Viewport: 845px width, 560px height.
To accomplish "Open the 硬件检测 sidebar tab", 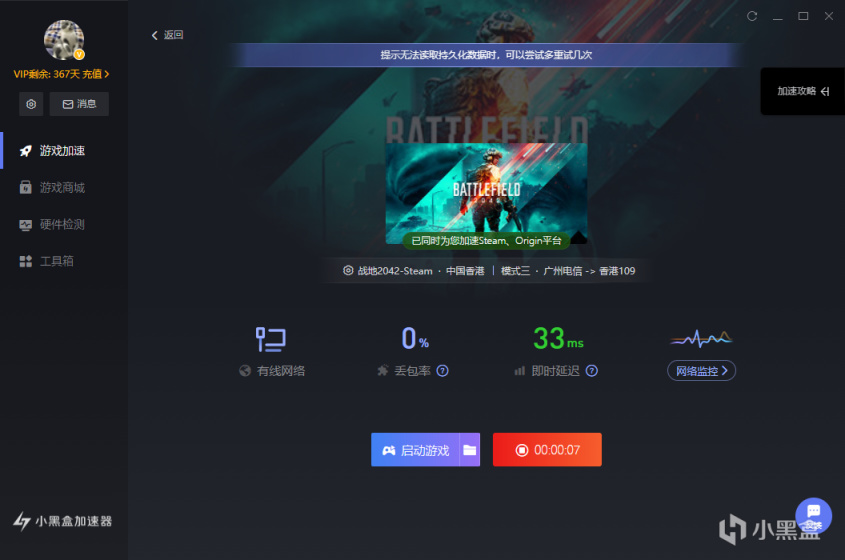I will tap(64, 224).
